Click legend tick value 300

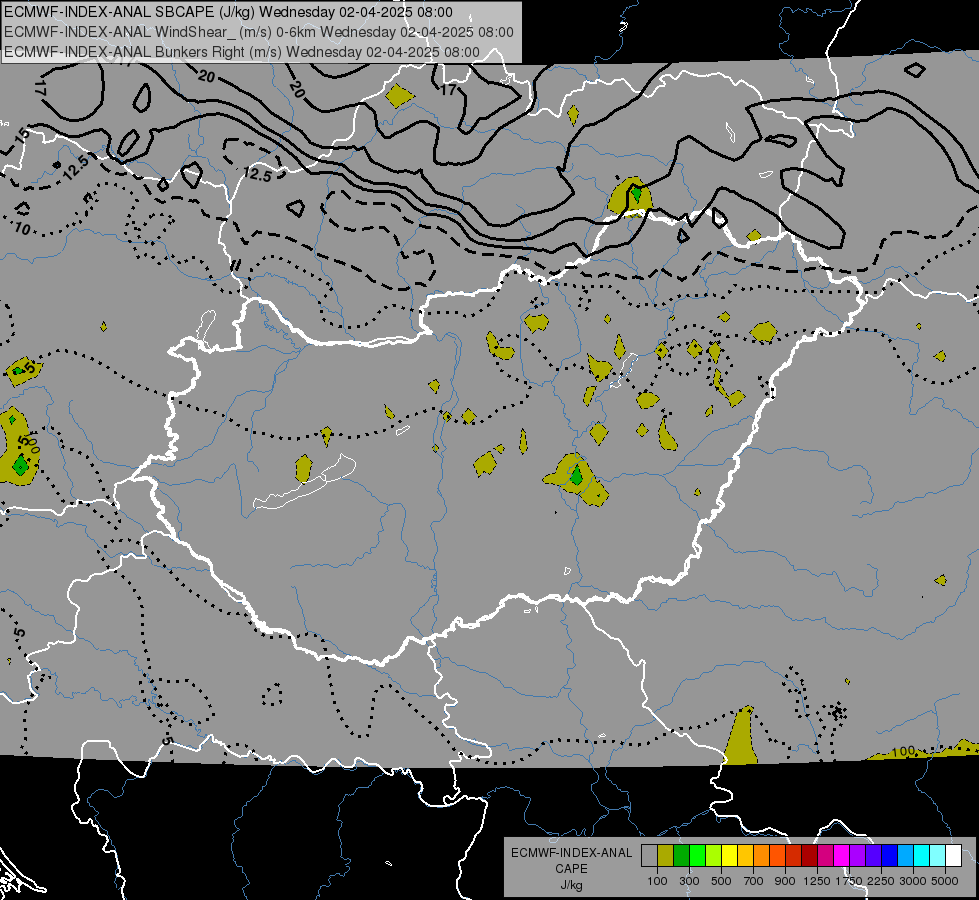tap(689, 881)
